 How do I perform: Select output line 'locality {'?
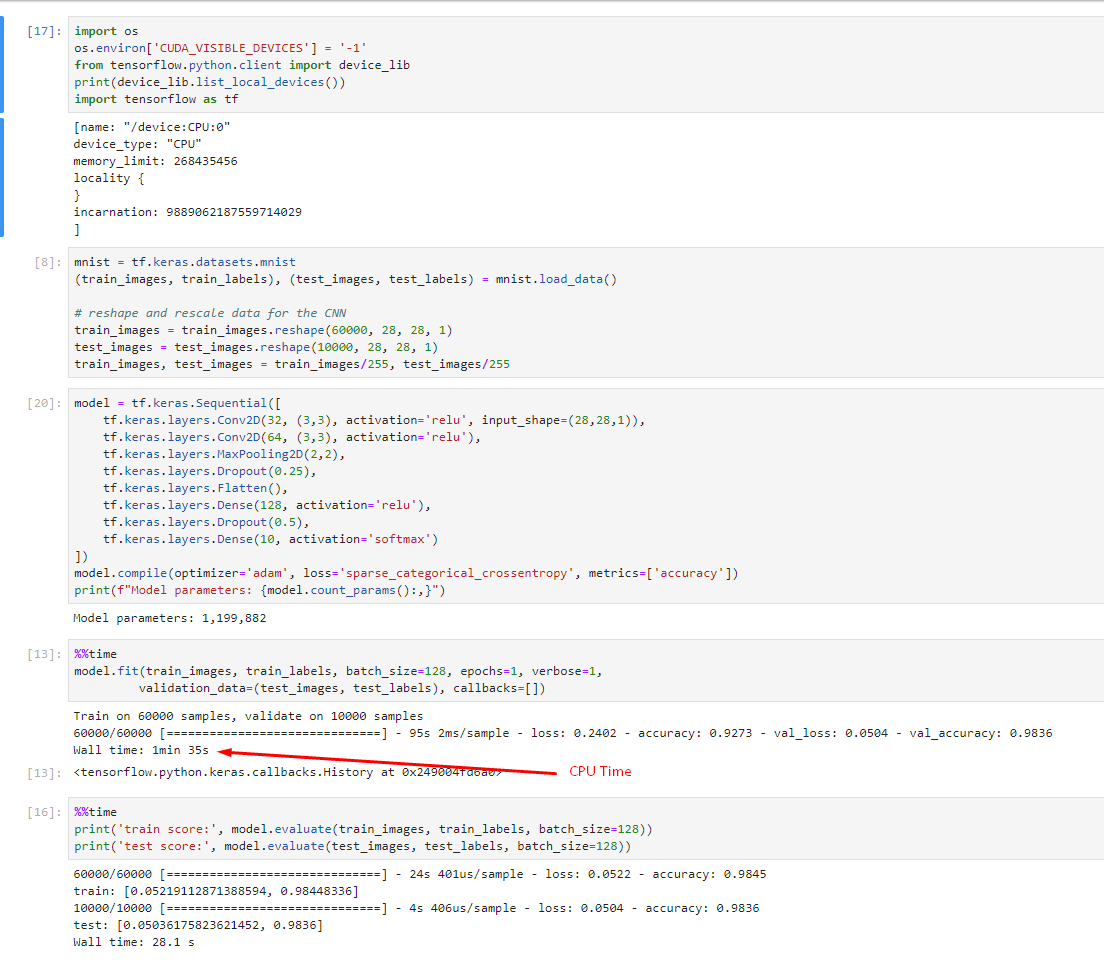point(109,178)
